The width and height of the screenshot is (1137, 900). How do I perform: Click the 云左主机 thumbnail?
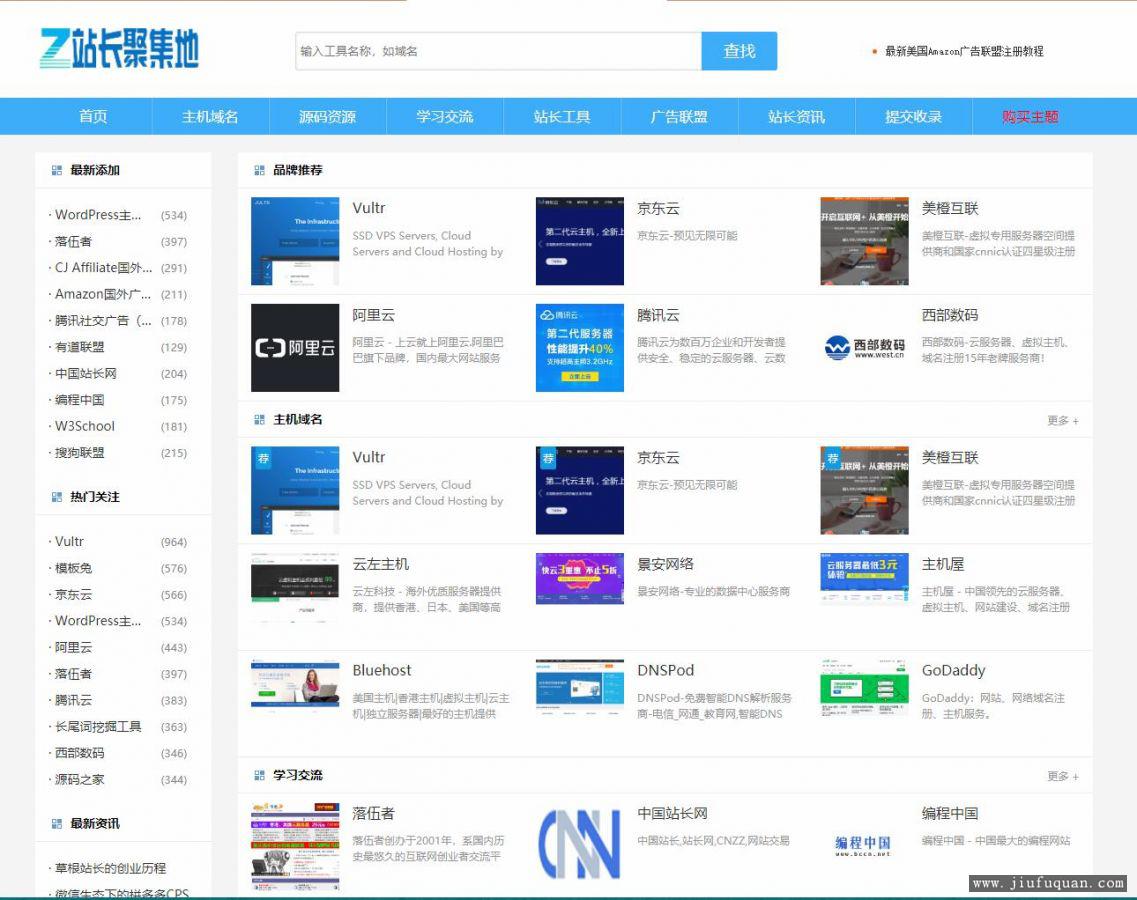(295, 587)
